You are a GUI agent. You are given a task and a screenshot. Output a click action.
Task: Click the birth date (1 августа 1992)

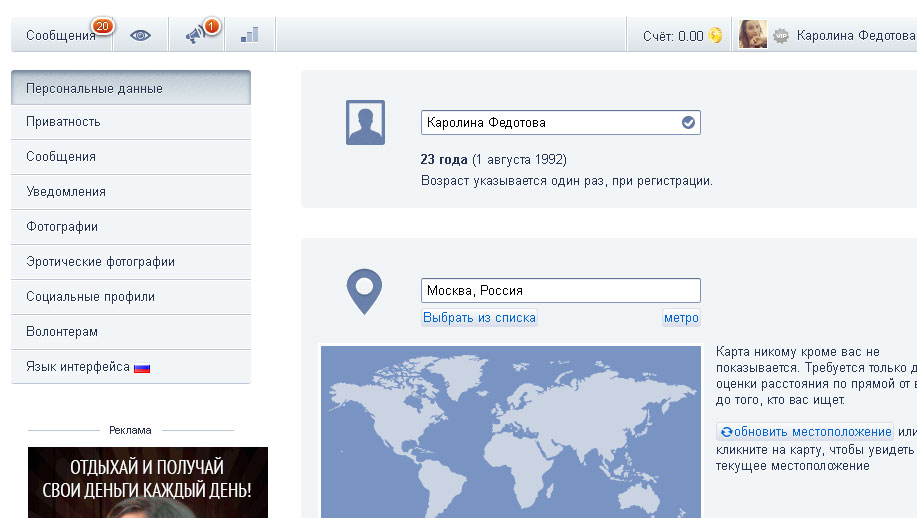click(519, 160)
